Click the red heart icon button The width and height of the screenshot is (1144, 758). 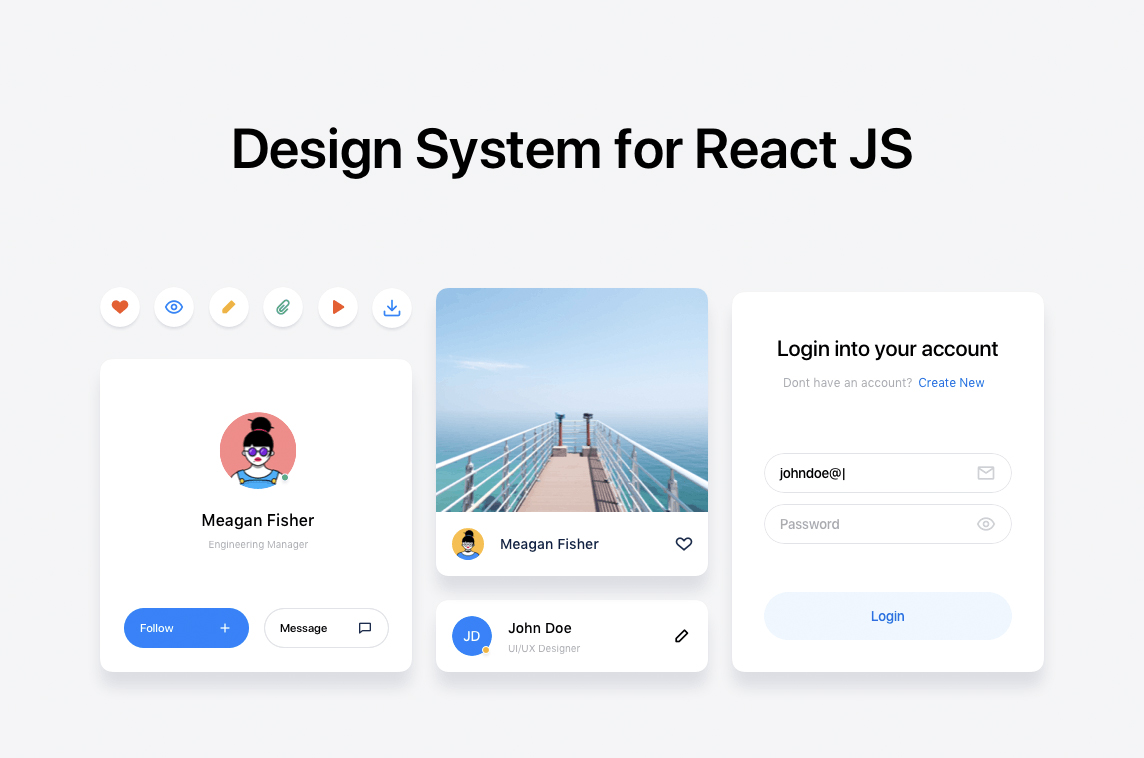120,307
